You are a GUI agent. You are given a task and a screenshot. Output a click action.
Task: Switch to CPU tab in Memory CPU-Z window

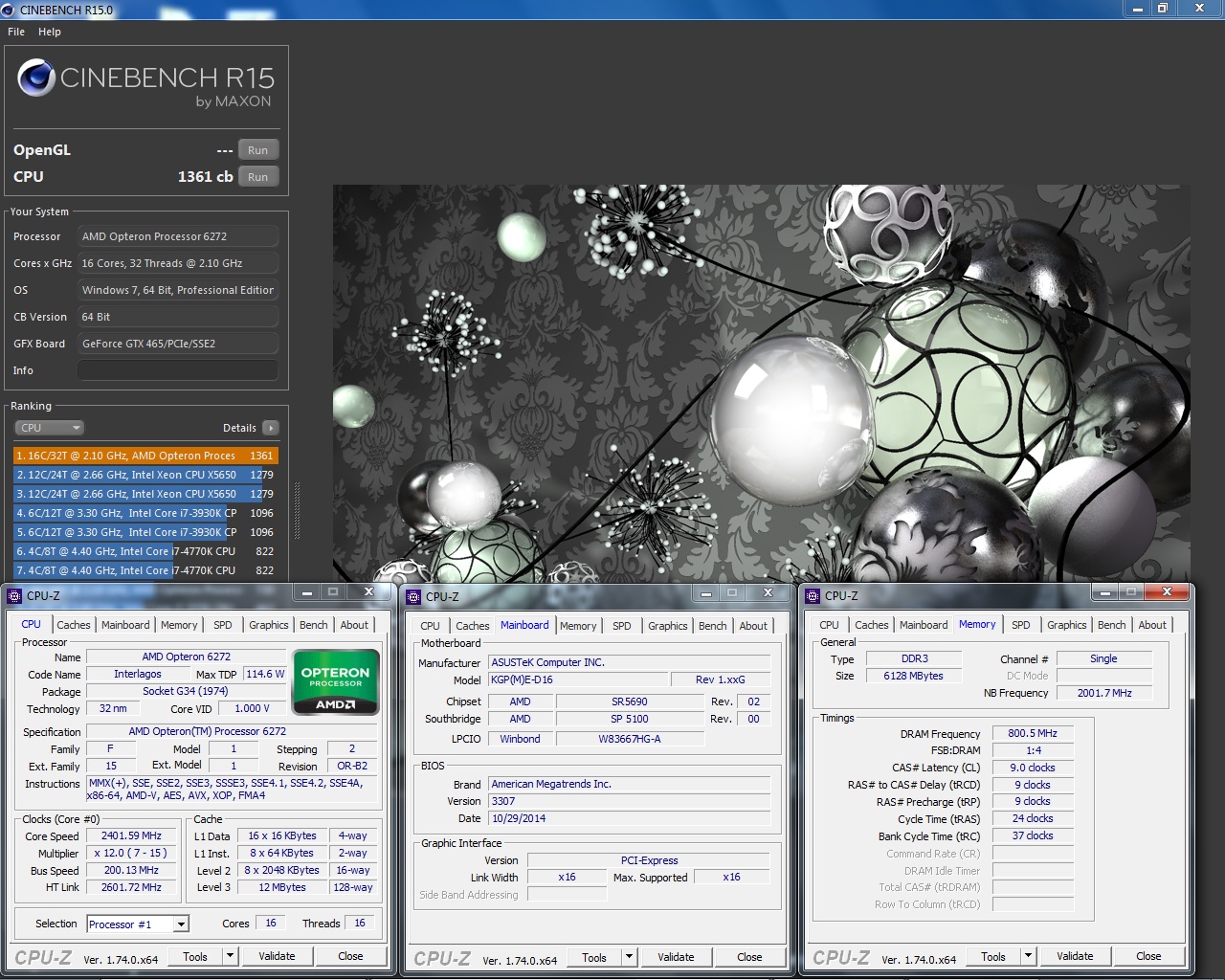830,625
